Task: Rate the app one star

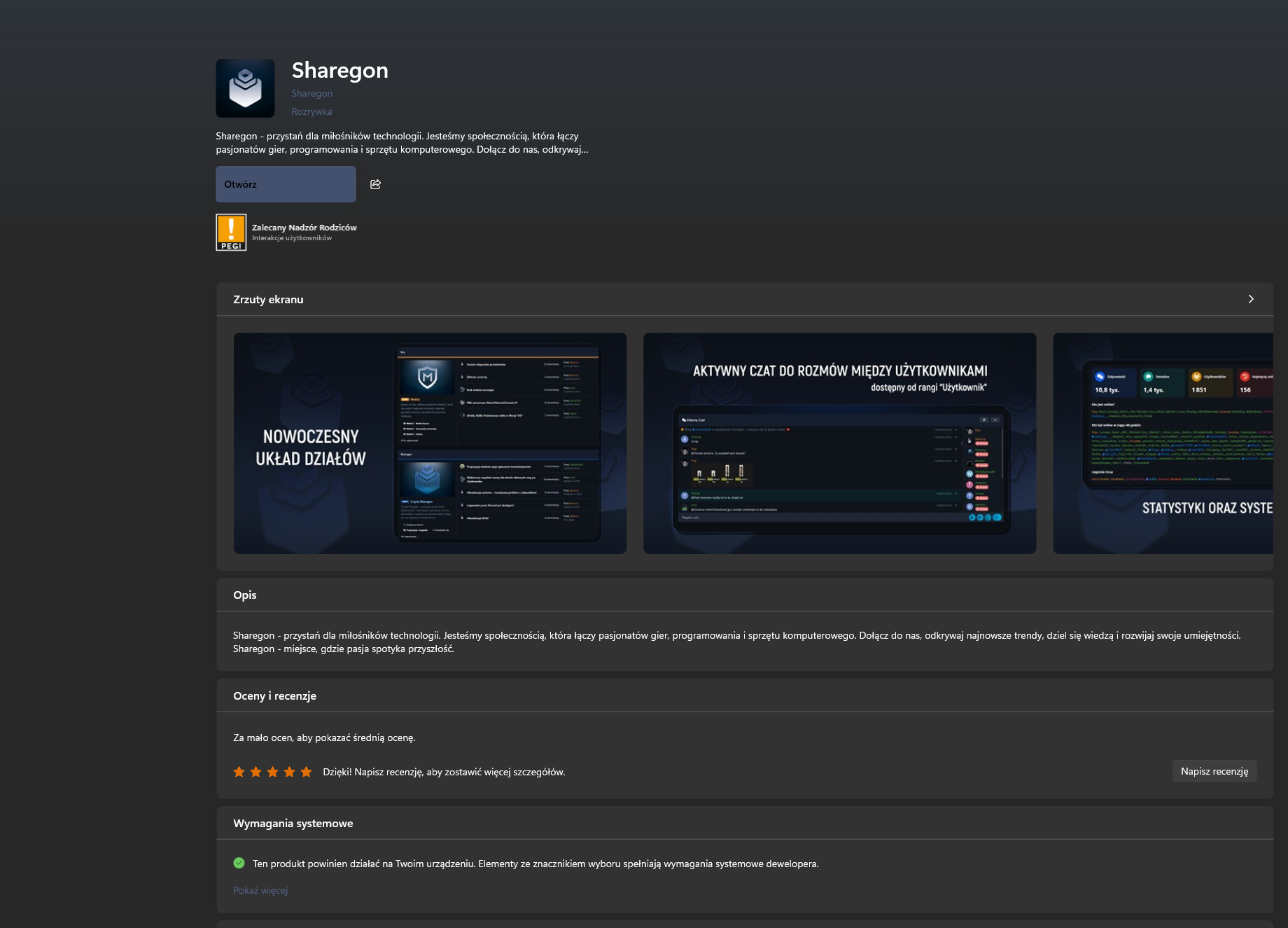Action: (x=239, y=772)
